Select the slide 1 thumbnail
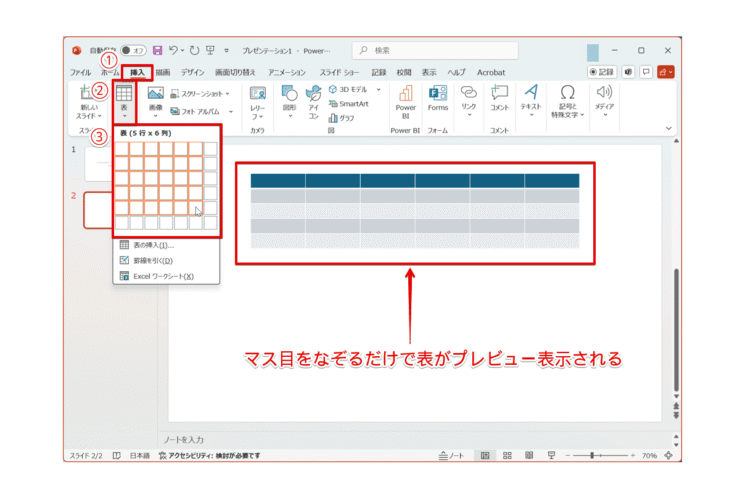This screenshot has height=493, width=740. [99, 163]
